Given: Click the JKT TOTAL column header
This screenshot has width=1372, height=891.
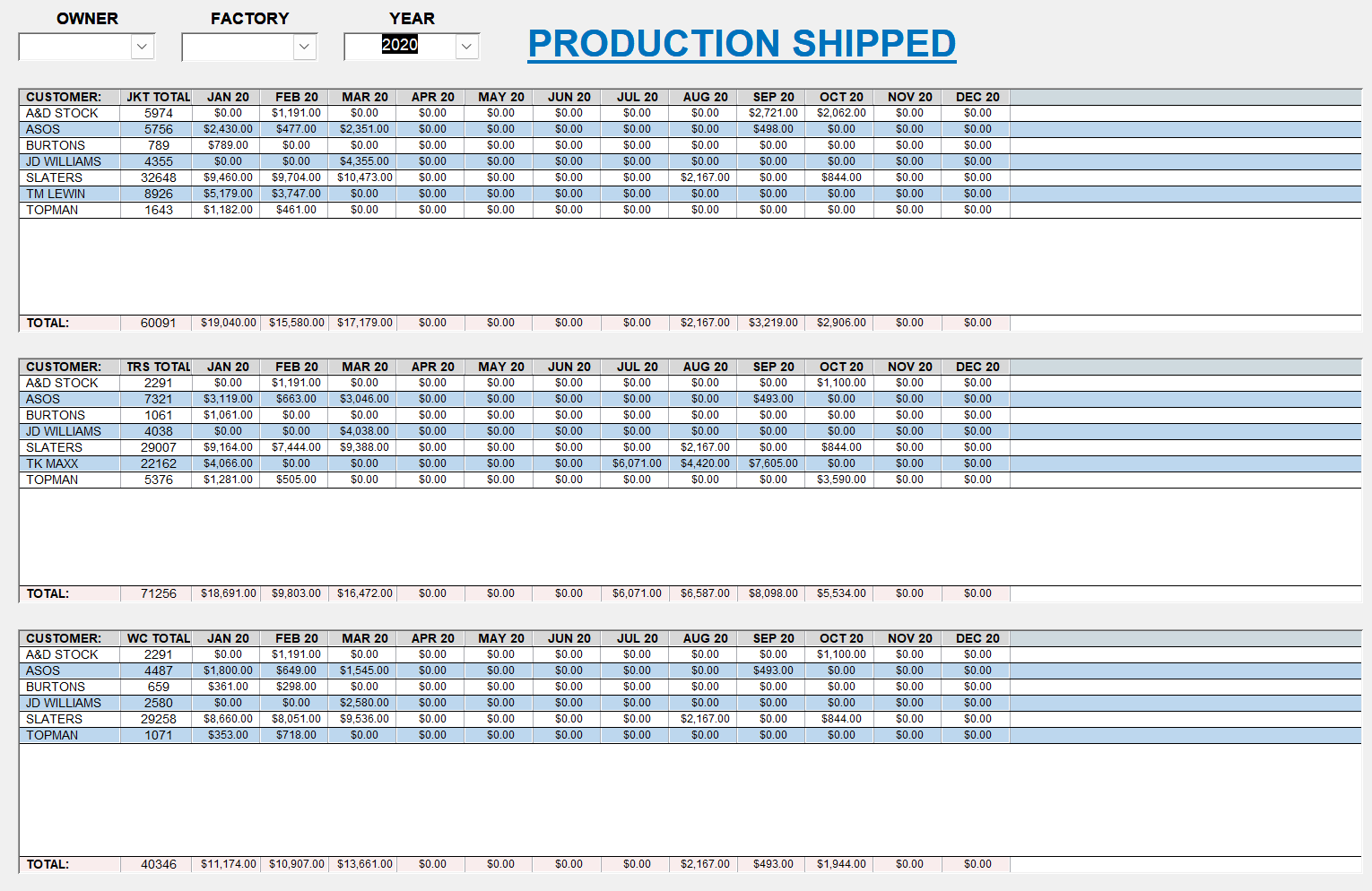Looking at the screenshot, I should (x=158, y=97).
